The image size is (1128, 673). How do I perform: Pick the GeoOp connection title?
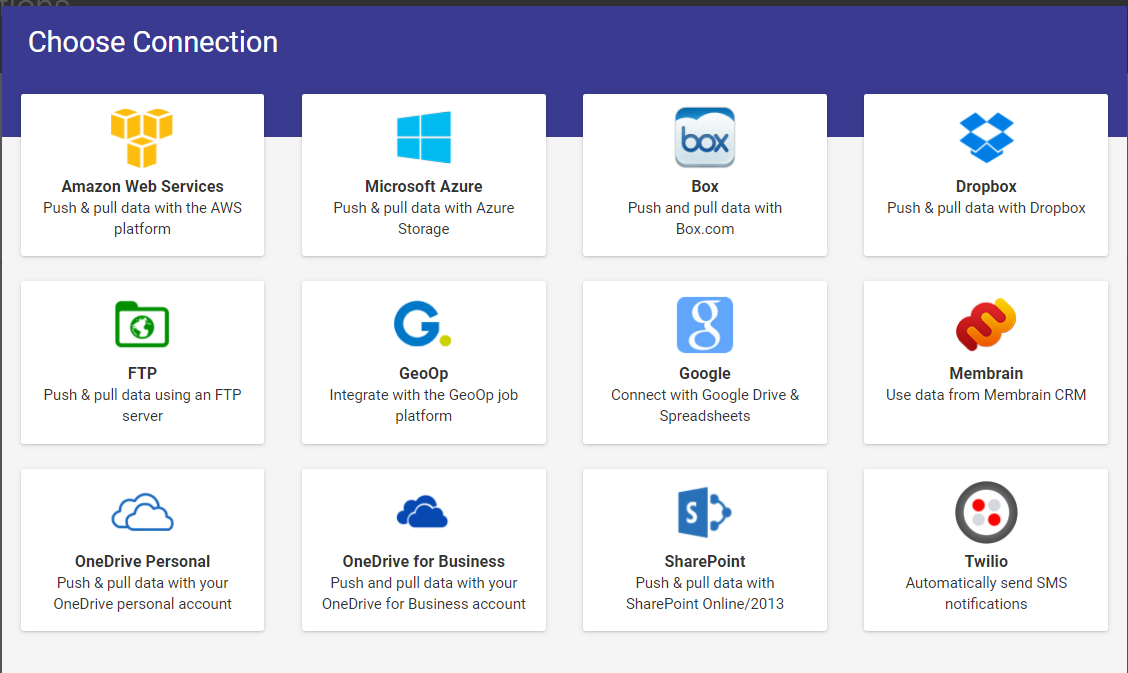tap(424, 373)
